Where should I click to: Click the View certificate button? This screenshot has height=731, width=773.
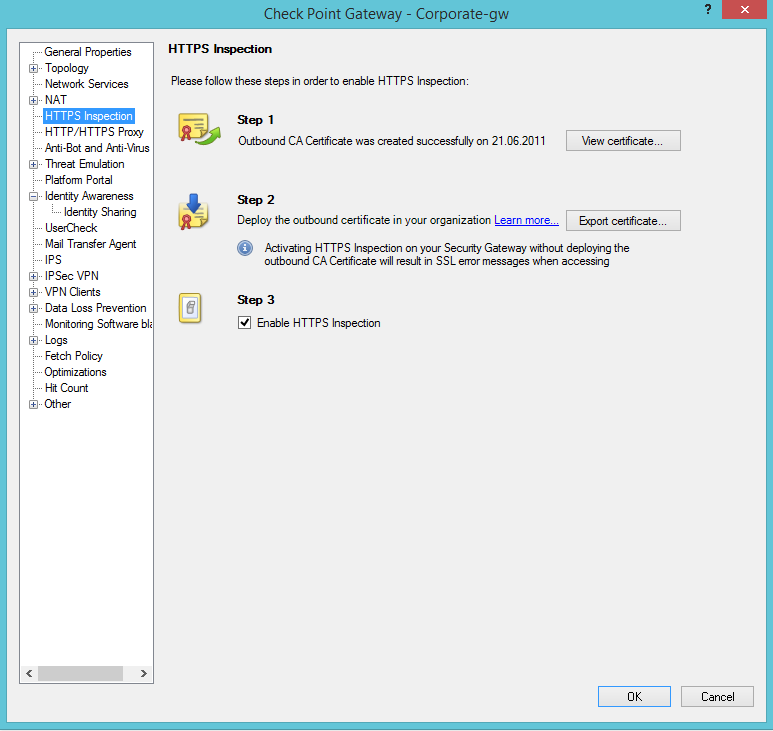(623, 140)
